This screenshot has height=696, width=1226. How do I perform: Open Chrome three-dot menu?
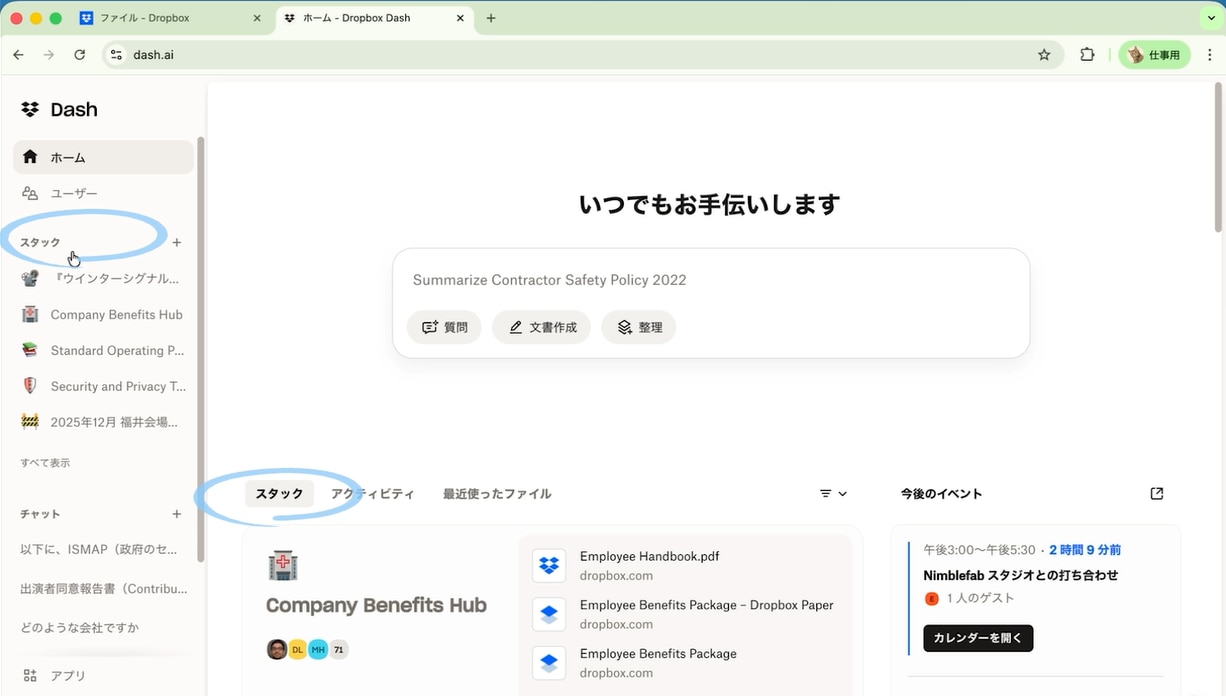click(1210, 55)
